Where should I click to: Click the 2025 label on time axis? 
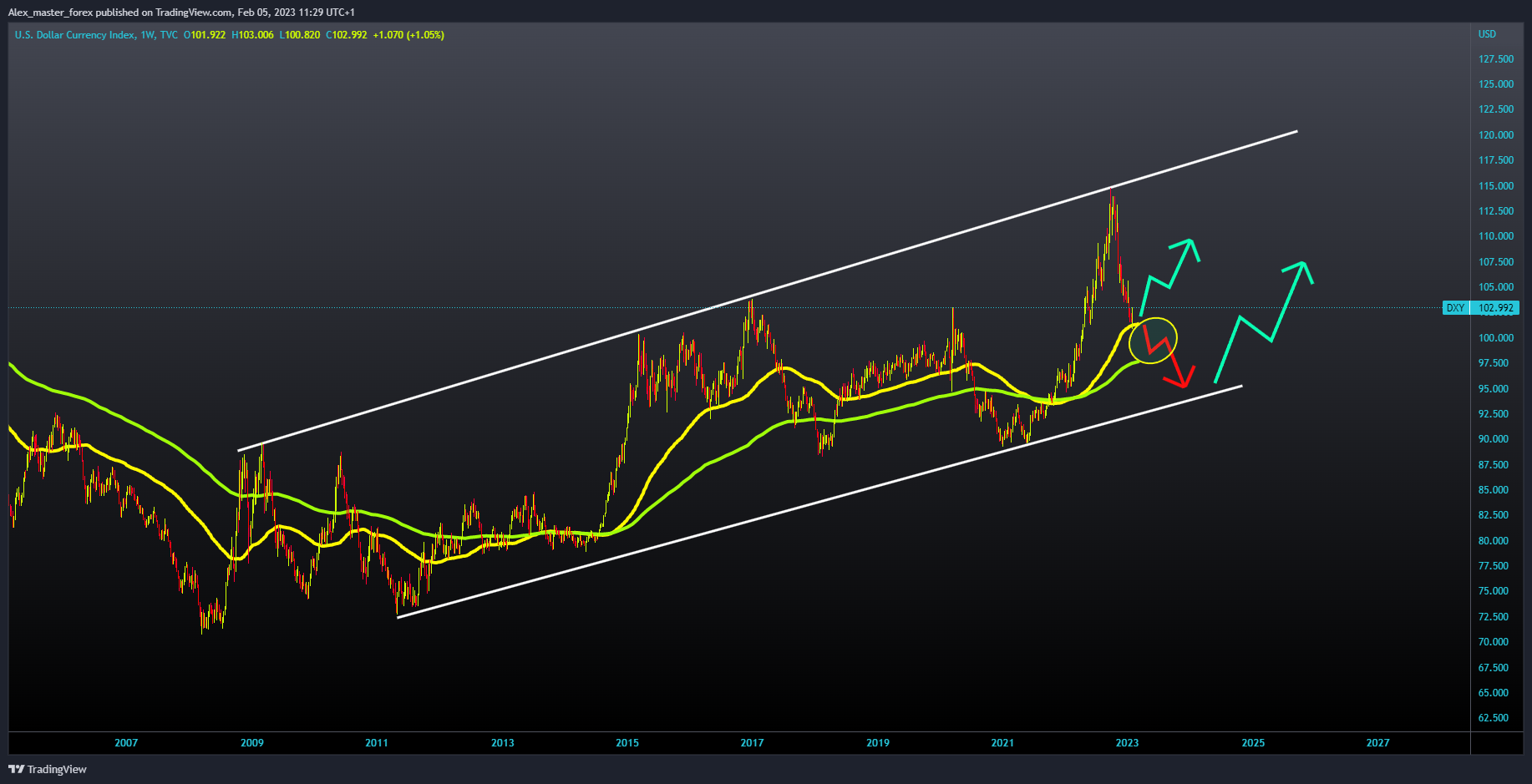[1253, 743]
